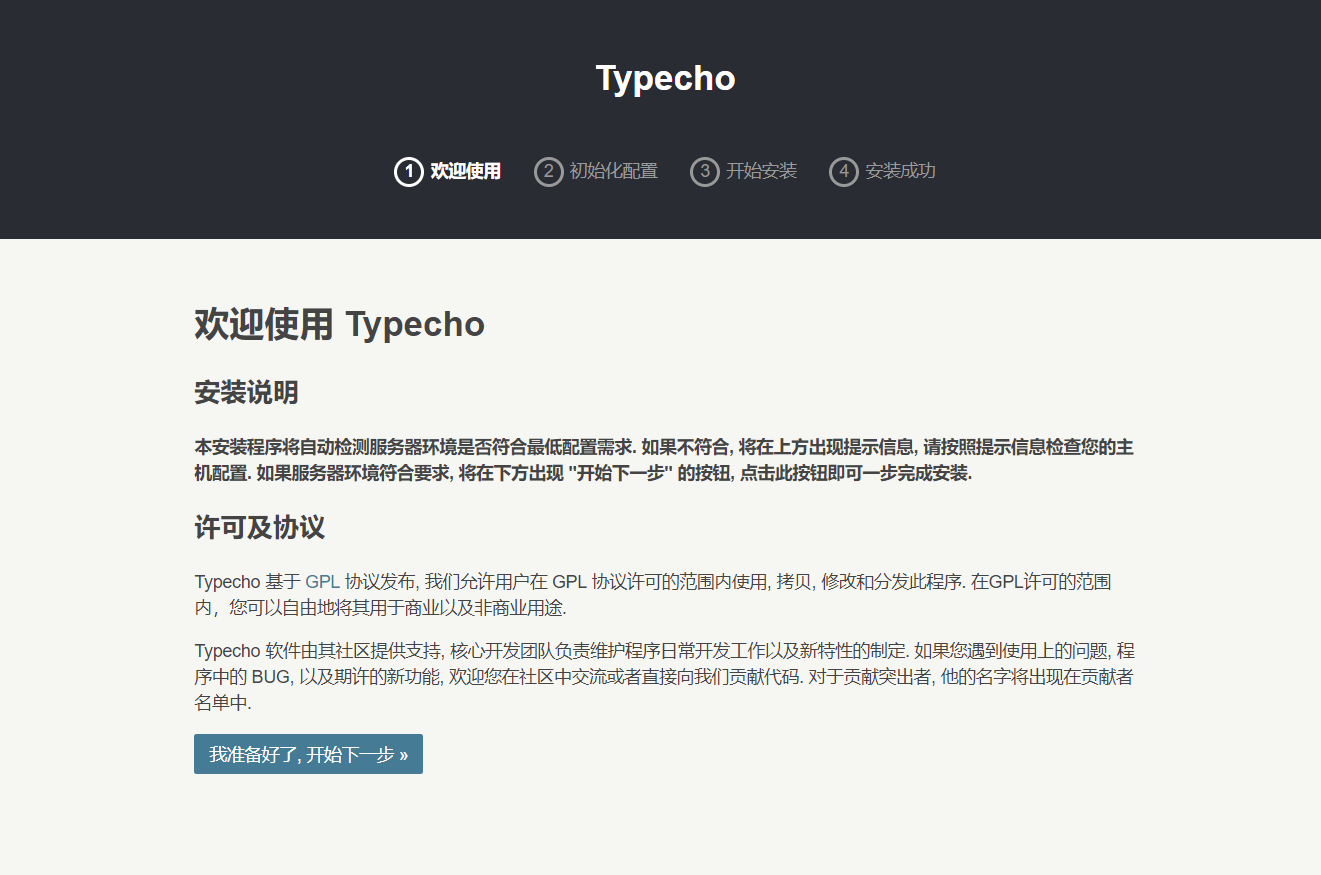
Task: Select the 开始安装 step label
Action: [x=762, y=171]
